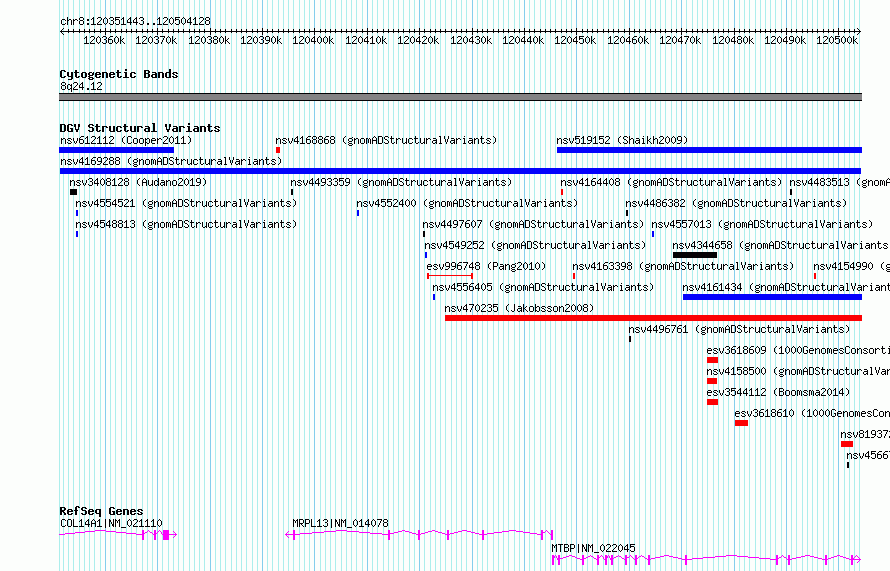Click the nsv4548813 variant label
Image resolution: width=890 pixels, height=571 pixels.
186,224
